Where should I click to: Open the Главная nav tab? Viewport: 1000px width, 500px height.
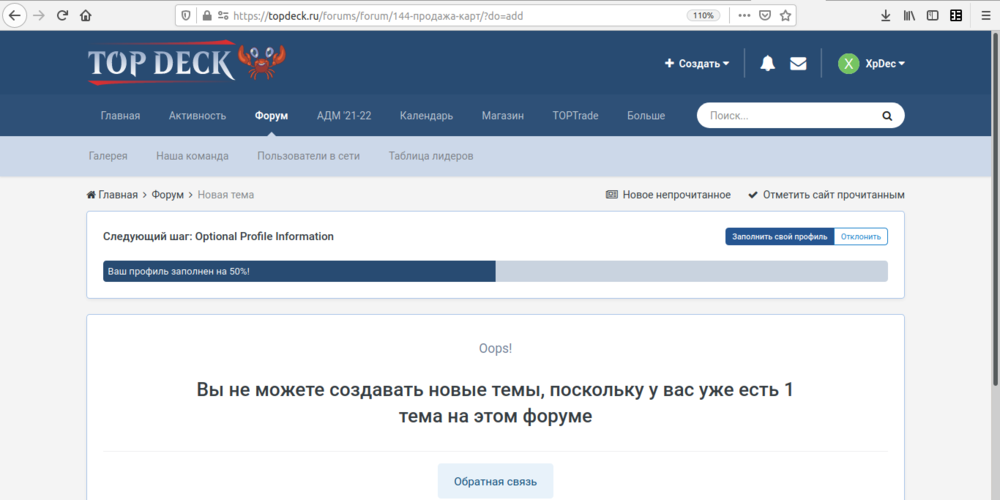[121, 115]
